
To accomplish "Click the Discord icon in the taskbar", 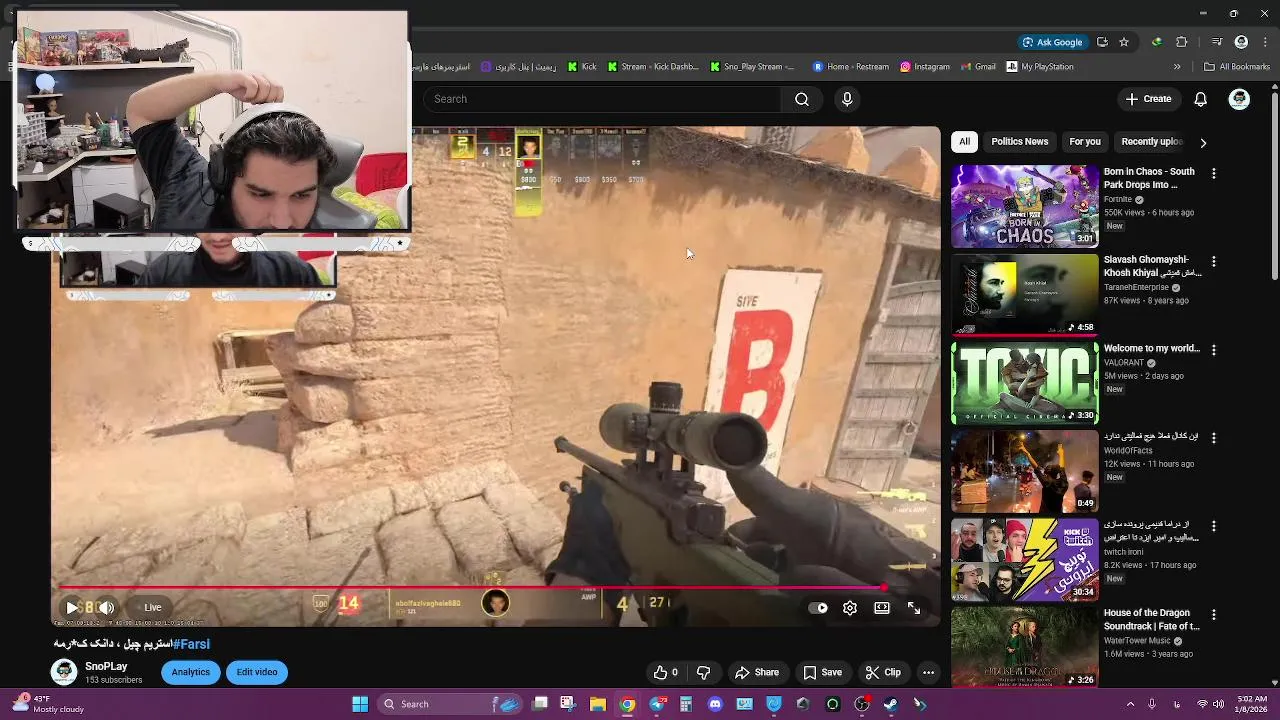I will point(715,704).
